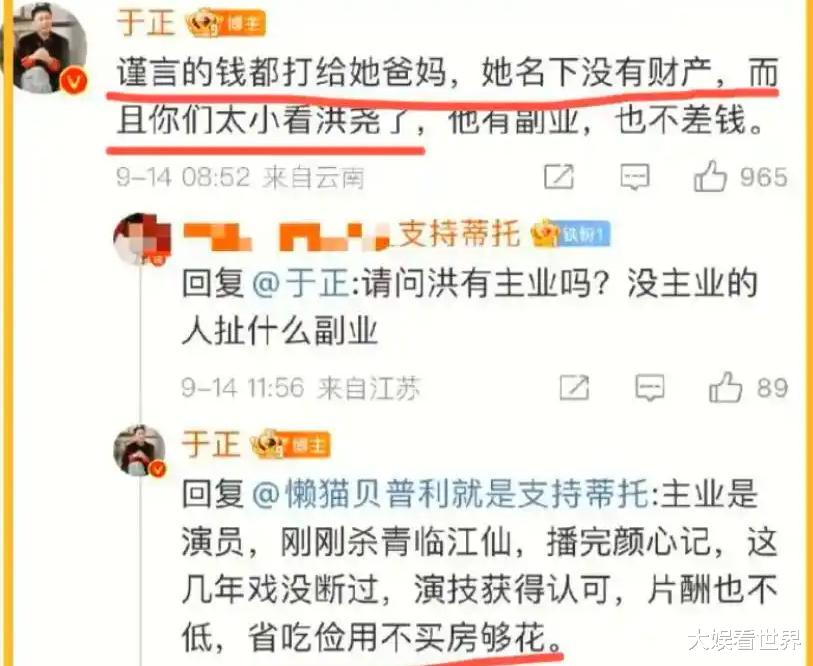Image resolution: width=813 pixels, height=666 pixels.
Task: Tap the crown badge in bottom 于正 reply
Action: [x=267, y=445]
